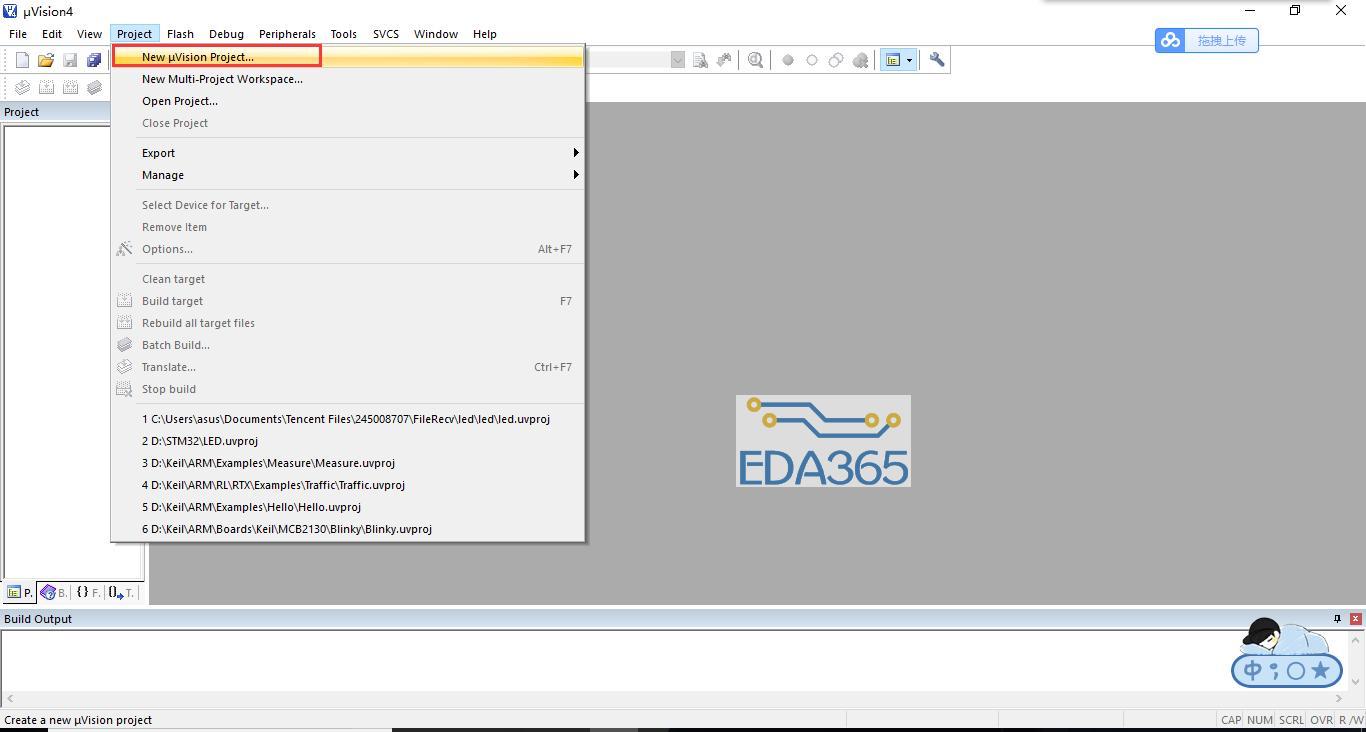
Task: Click Build Output vertical scrollbar down arrow
Action: pyautogui.click(x=1356, y=683)
